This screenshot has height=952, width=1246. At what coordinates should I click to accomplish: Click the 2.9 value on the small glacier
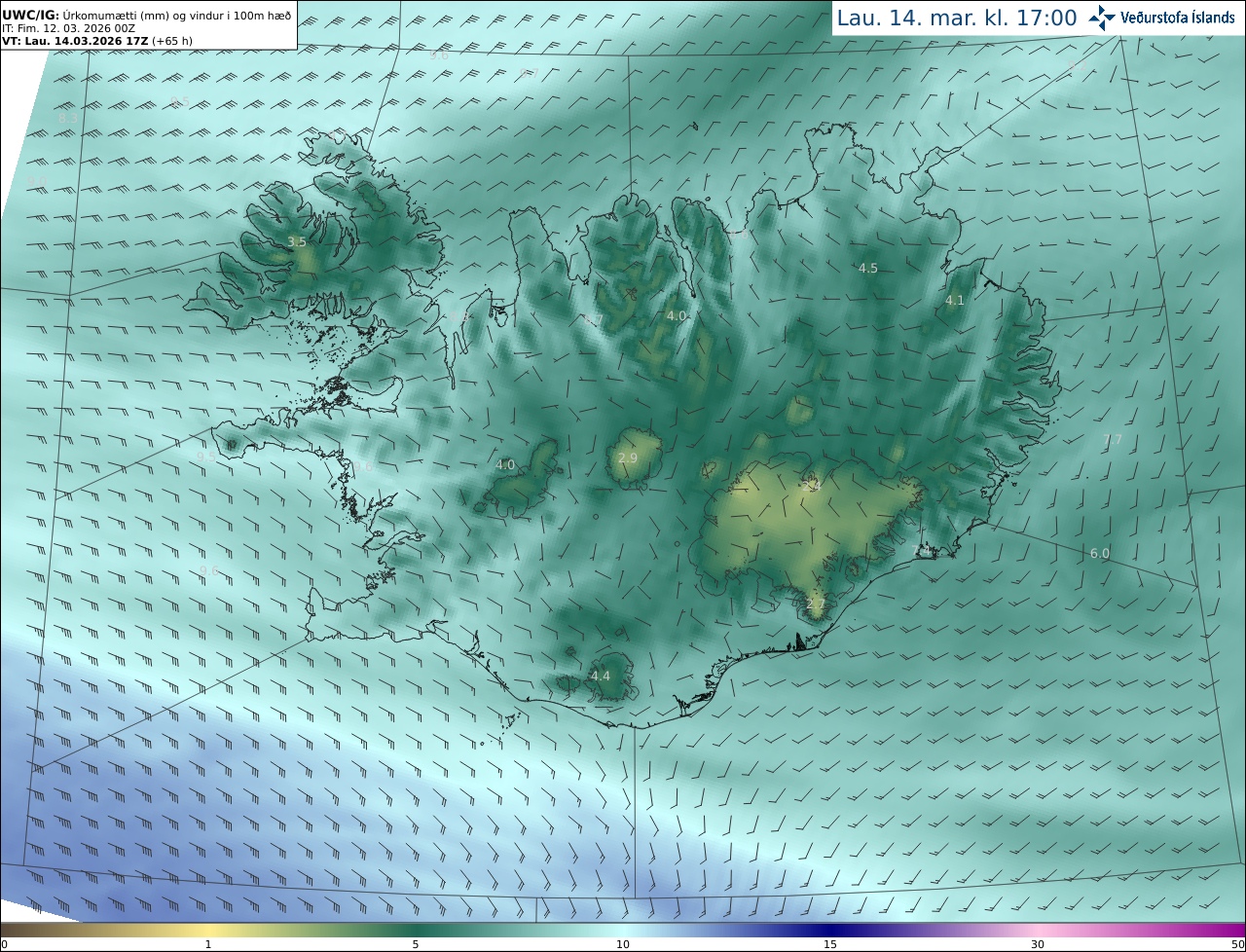(628, 458)
